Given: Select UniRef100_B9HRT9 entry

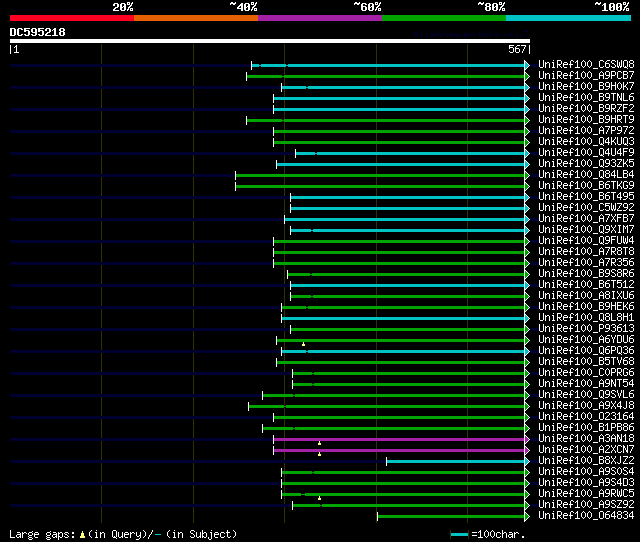Looking at the screenshot, I should [x=586, y=119].
